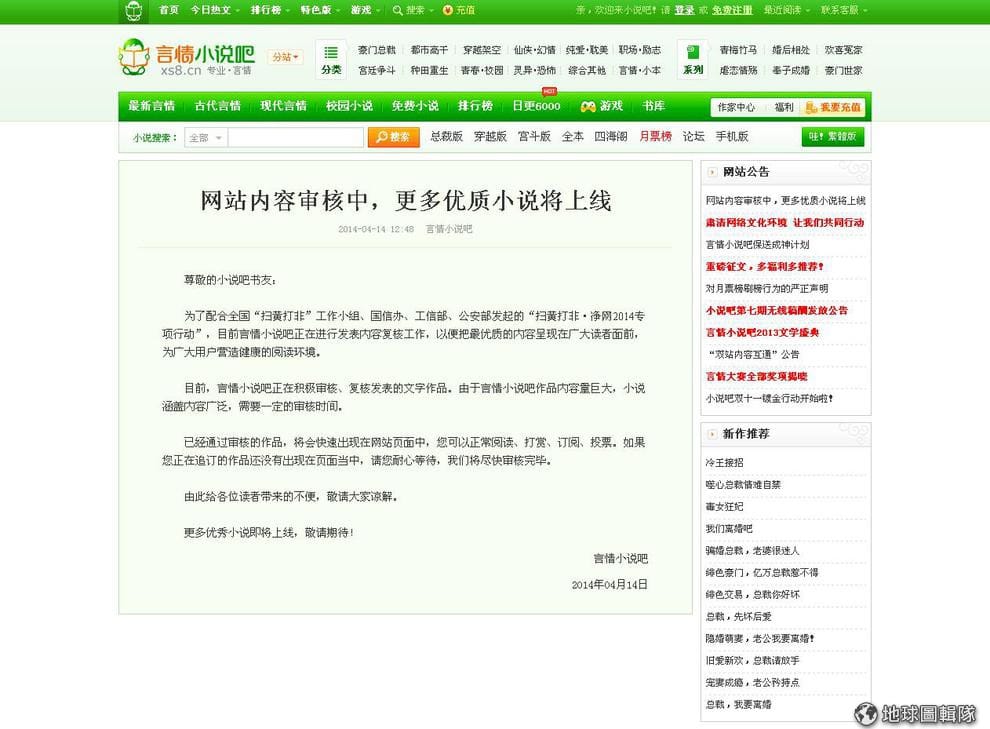The image size is (990, 729).
Task: Switch to traditional with 繁體版 button
Action: 832,137
